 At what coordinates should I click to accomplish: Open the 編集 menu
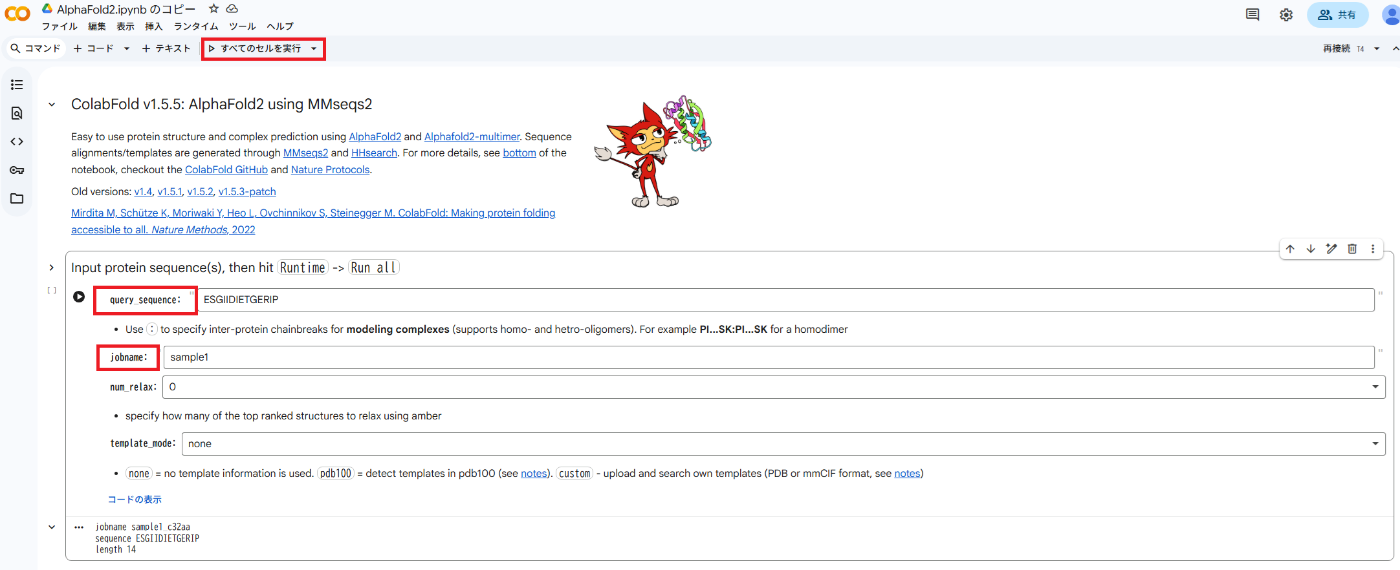click(x=97, y=26)
